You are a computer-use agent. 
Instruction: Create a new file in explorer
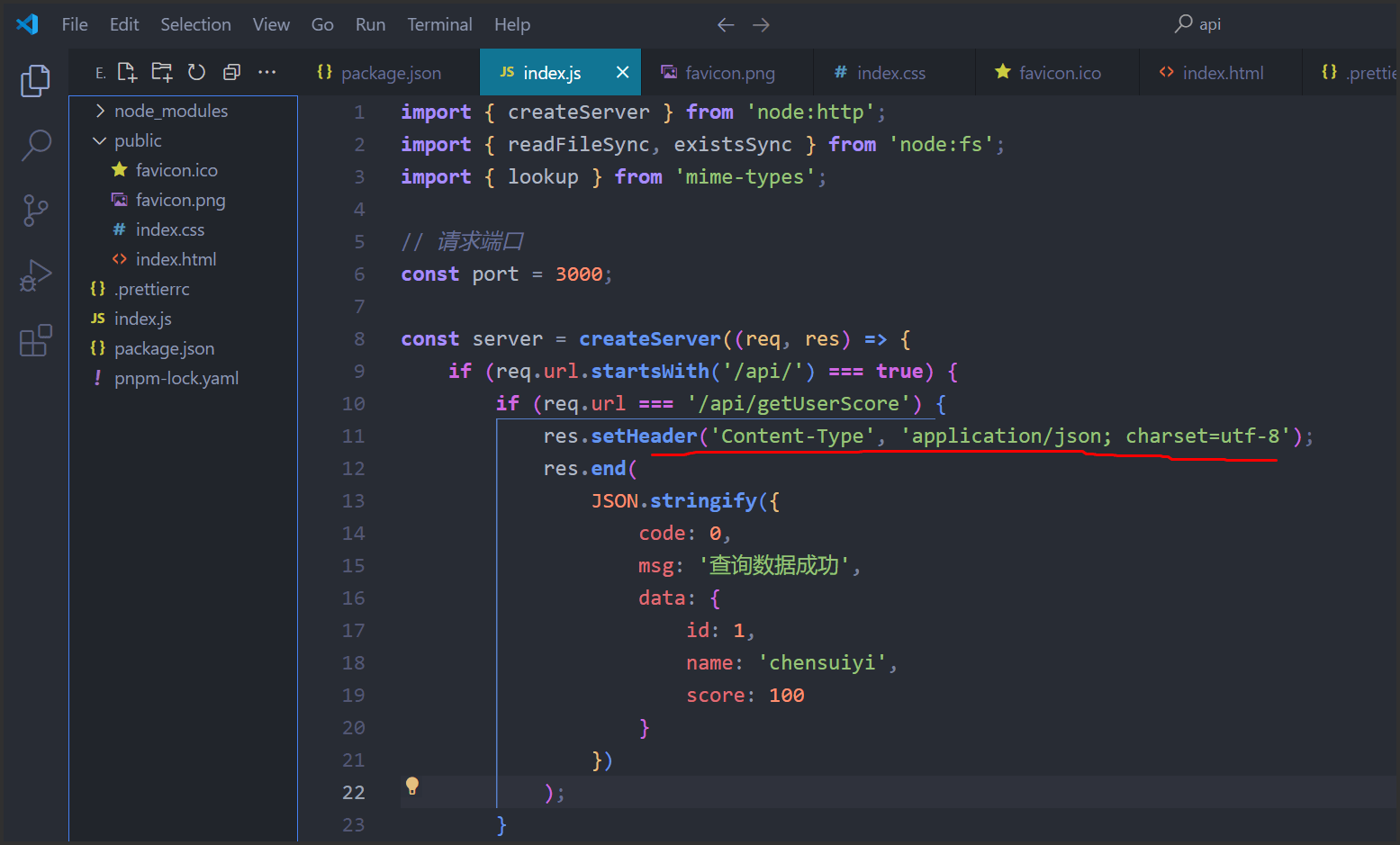click(x=127, y=72)
